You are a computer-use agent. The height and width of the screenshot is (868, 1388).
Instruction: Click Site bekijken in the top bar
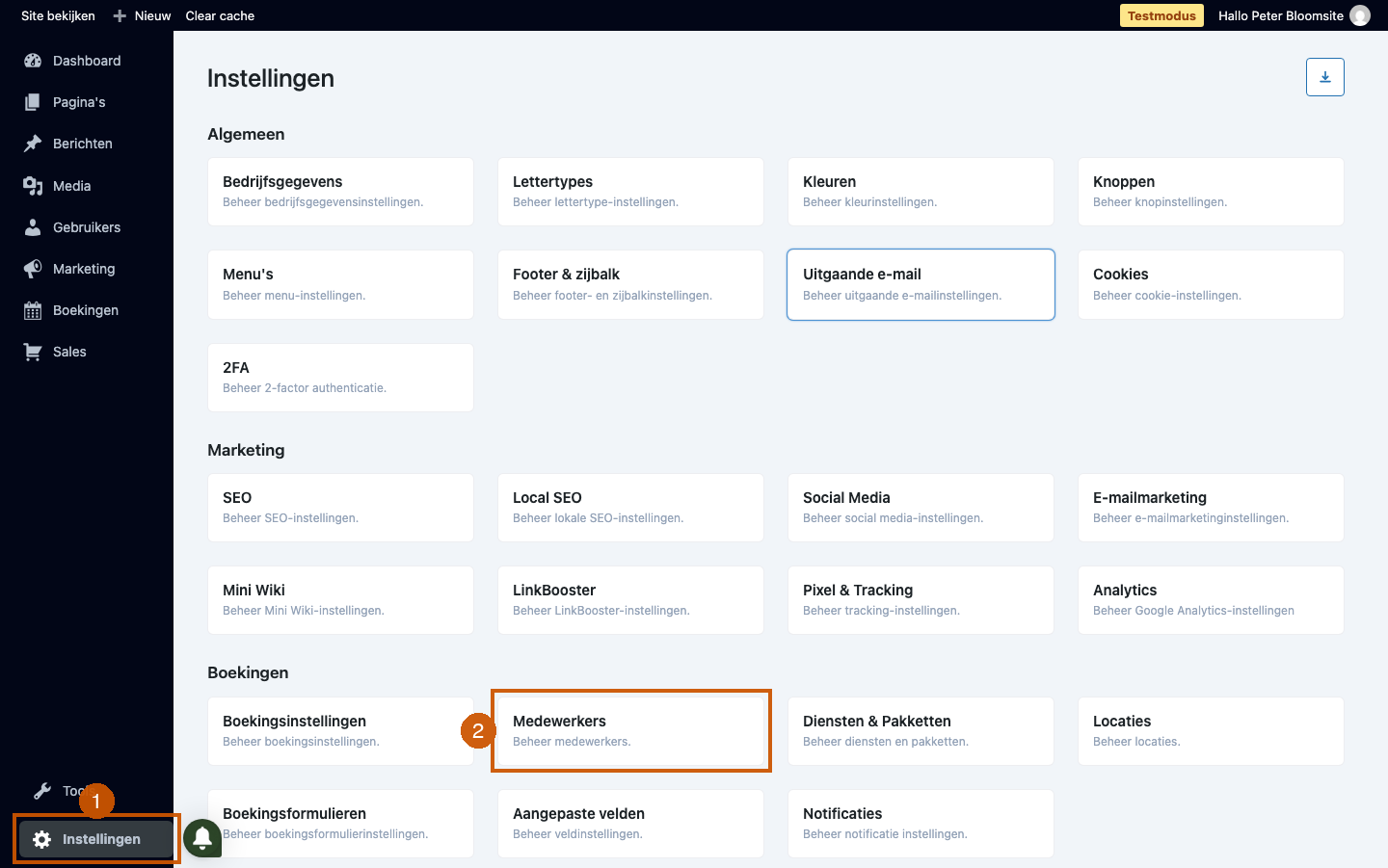tap(58, 15)
